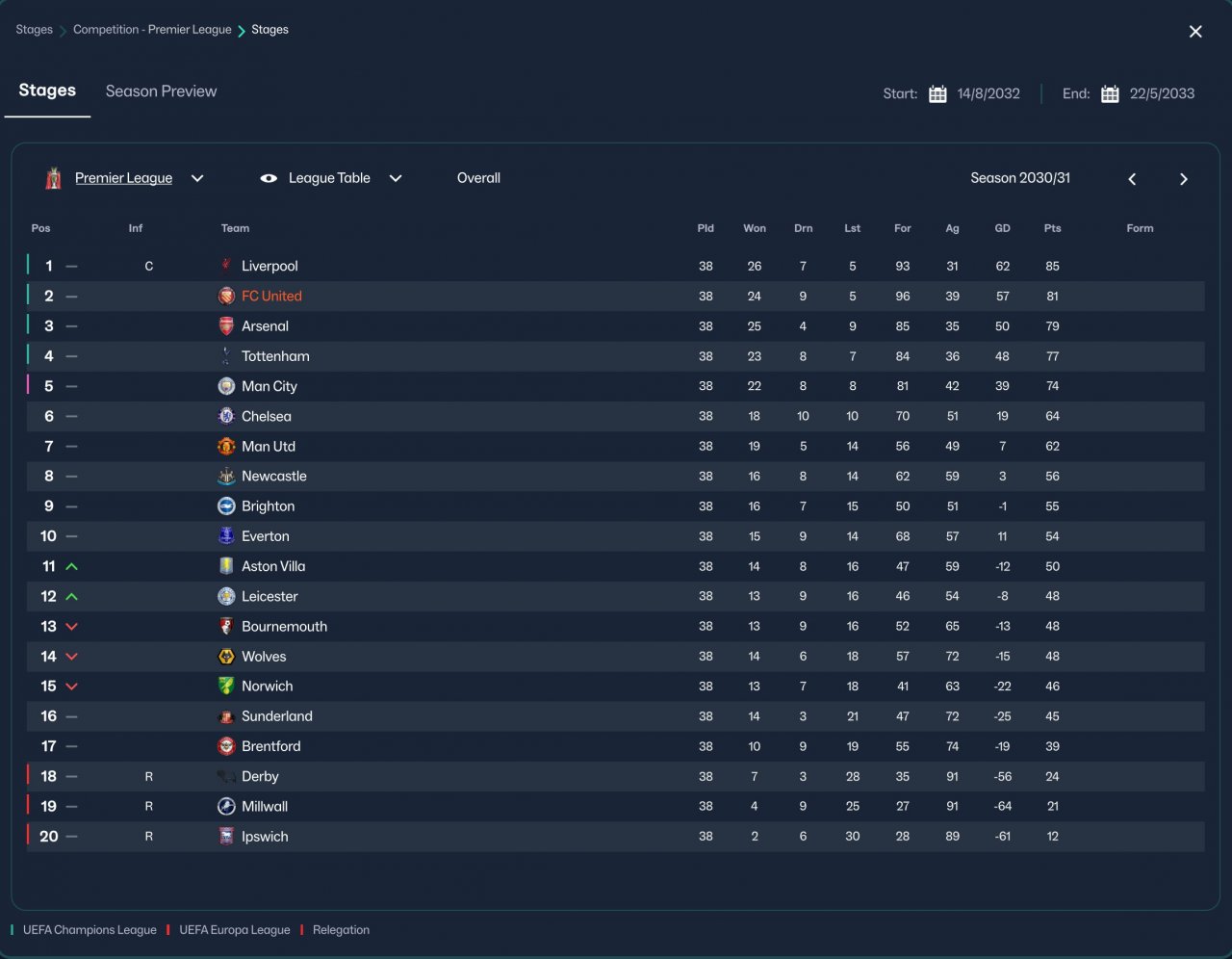Click the Aston Villa team name

click(273, 566)
